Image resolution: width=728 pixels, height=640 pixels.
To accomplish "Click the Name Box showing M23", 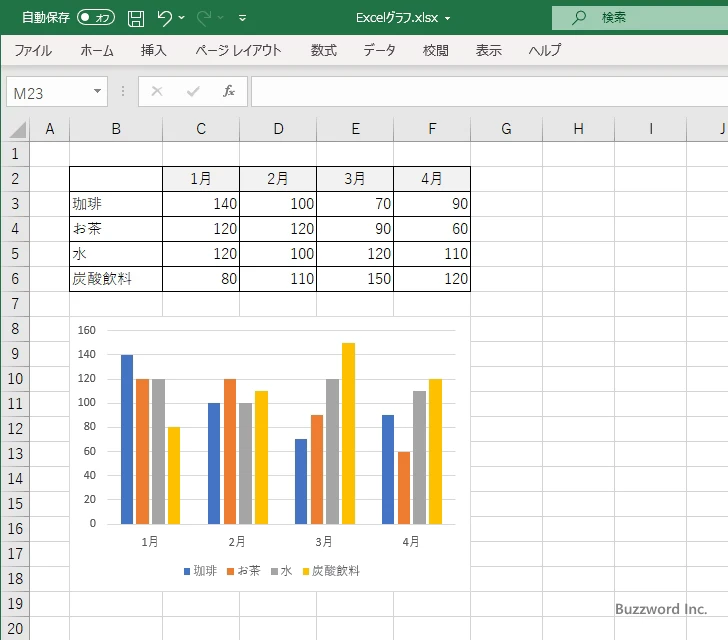I will pos(50,92).
